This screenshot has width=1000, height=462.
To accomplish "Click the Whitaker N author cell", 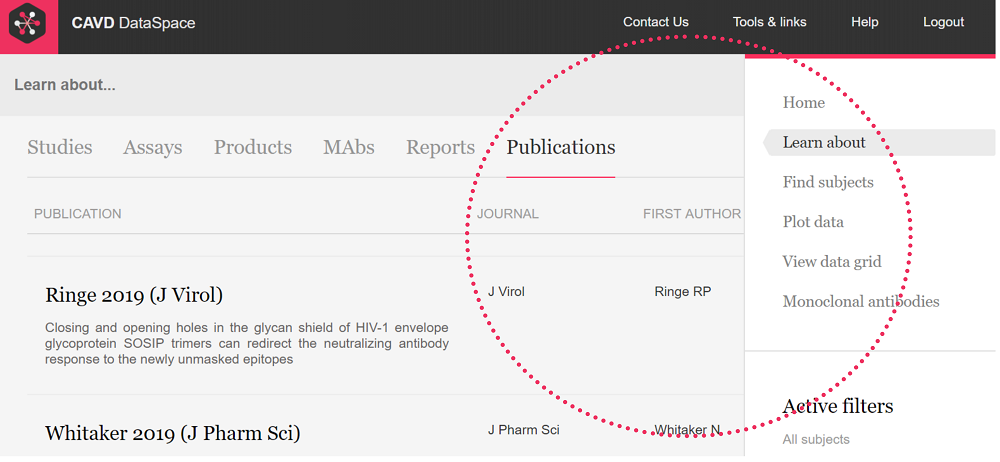I will click(x=688, y=430).
